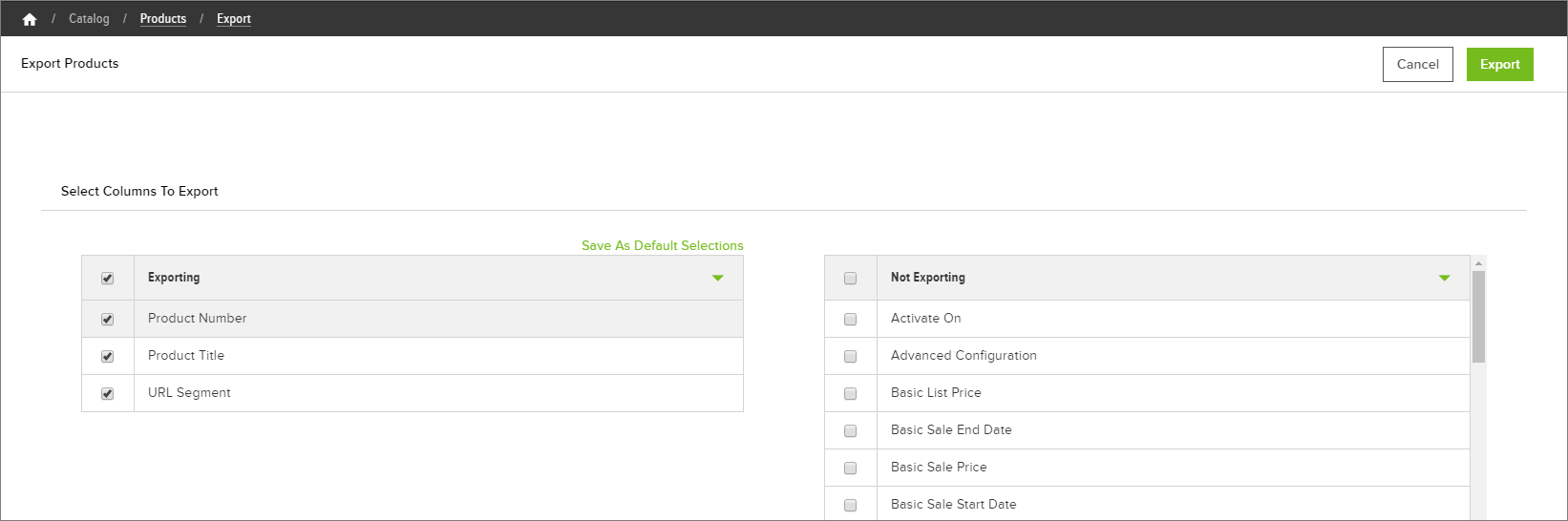Click the Not Exporting list scrollbar
Viewport: 1568px width, 521px height.
click(1478, 317)
